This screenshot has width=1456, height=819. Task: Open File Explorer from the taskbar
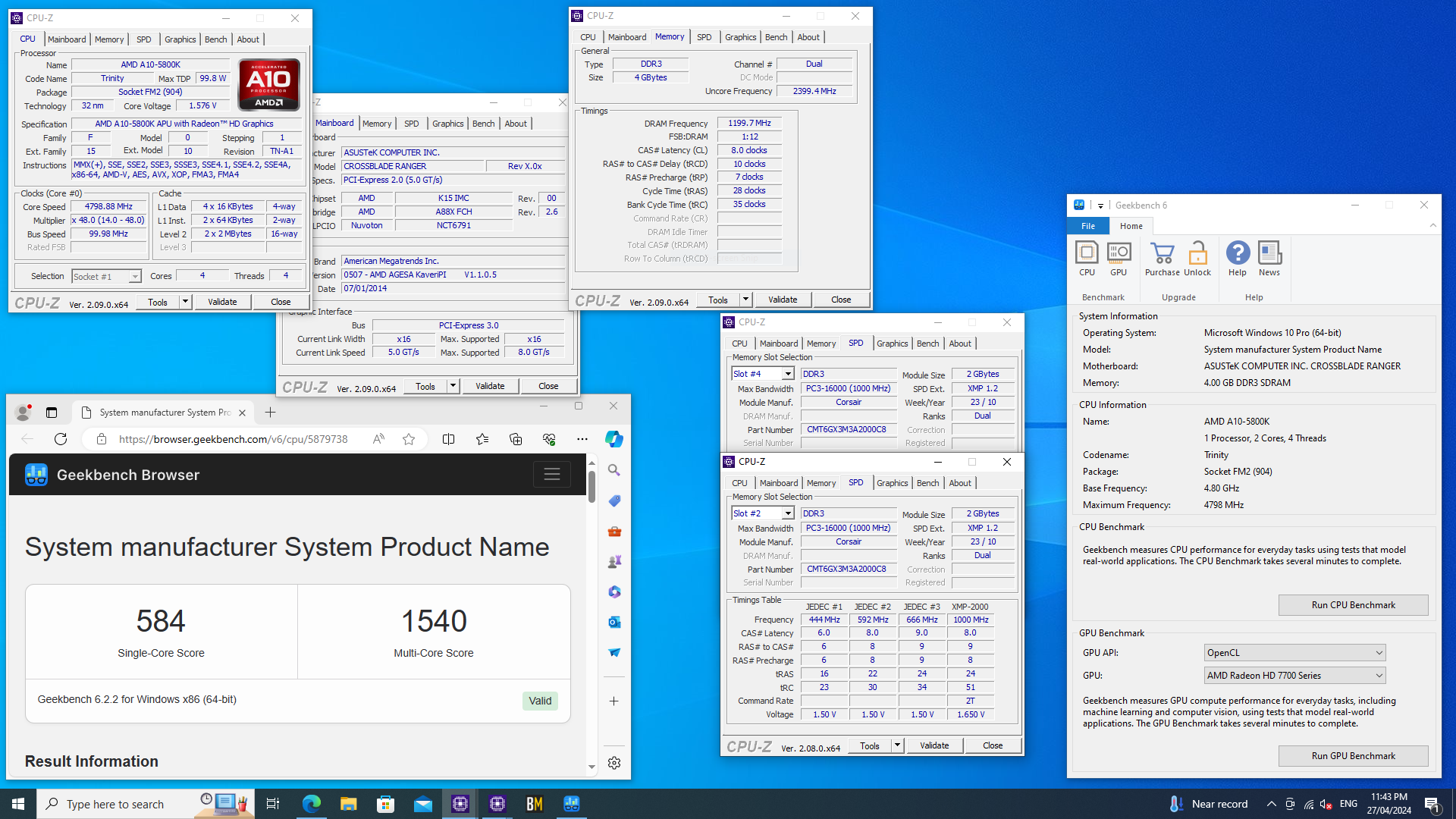(x=348, y=804)
